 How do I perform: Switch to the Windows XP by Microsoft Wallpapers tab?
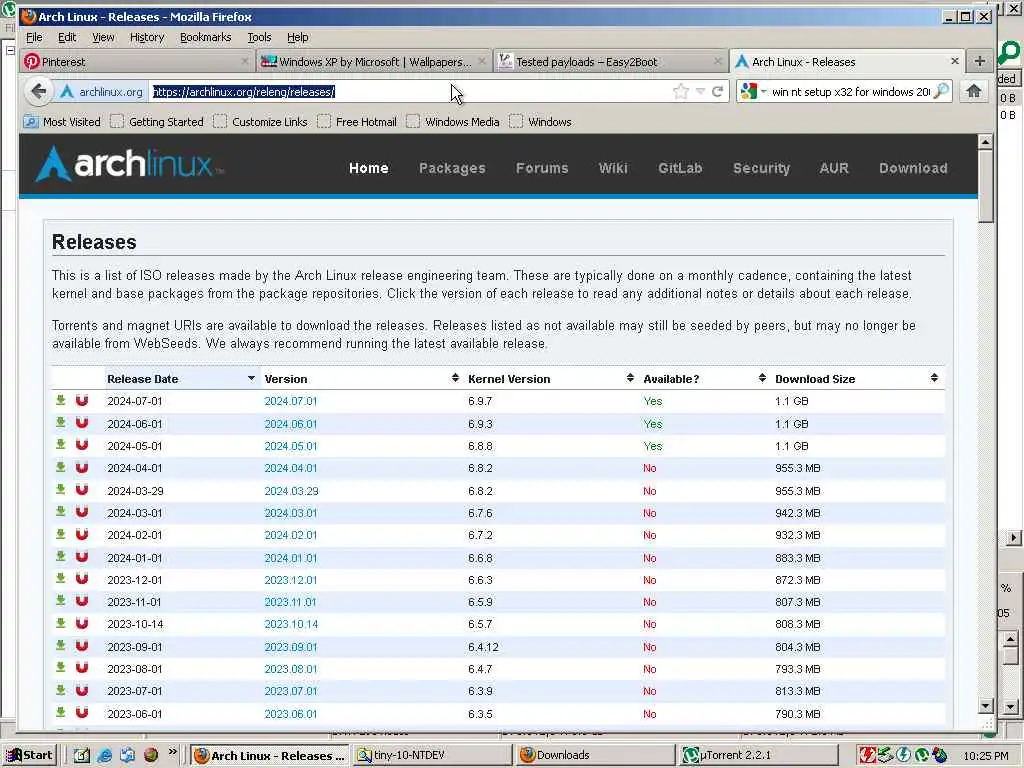(x=374, y=61)
